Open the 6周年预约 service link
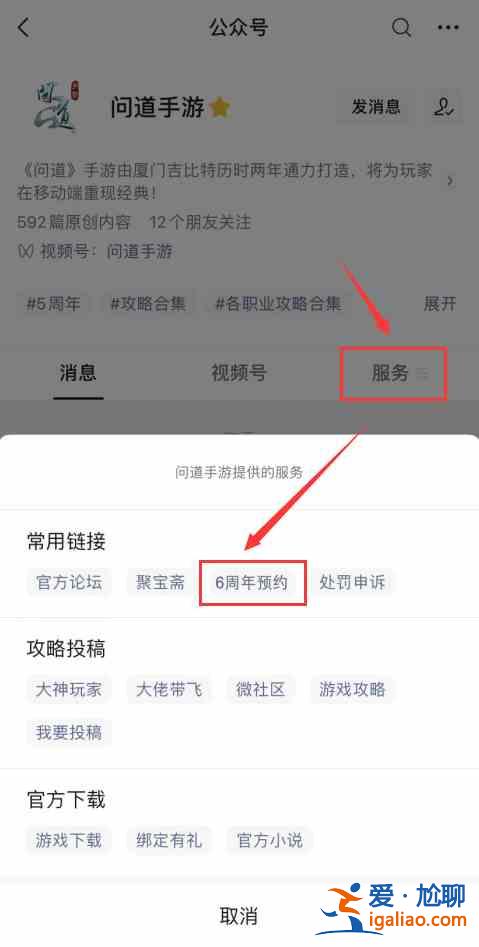The image size is (479, 947). coord(252,583)
